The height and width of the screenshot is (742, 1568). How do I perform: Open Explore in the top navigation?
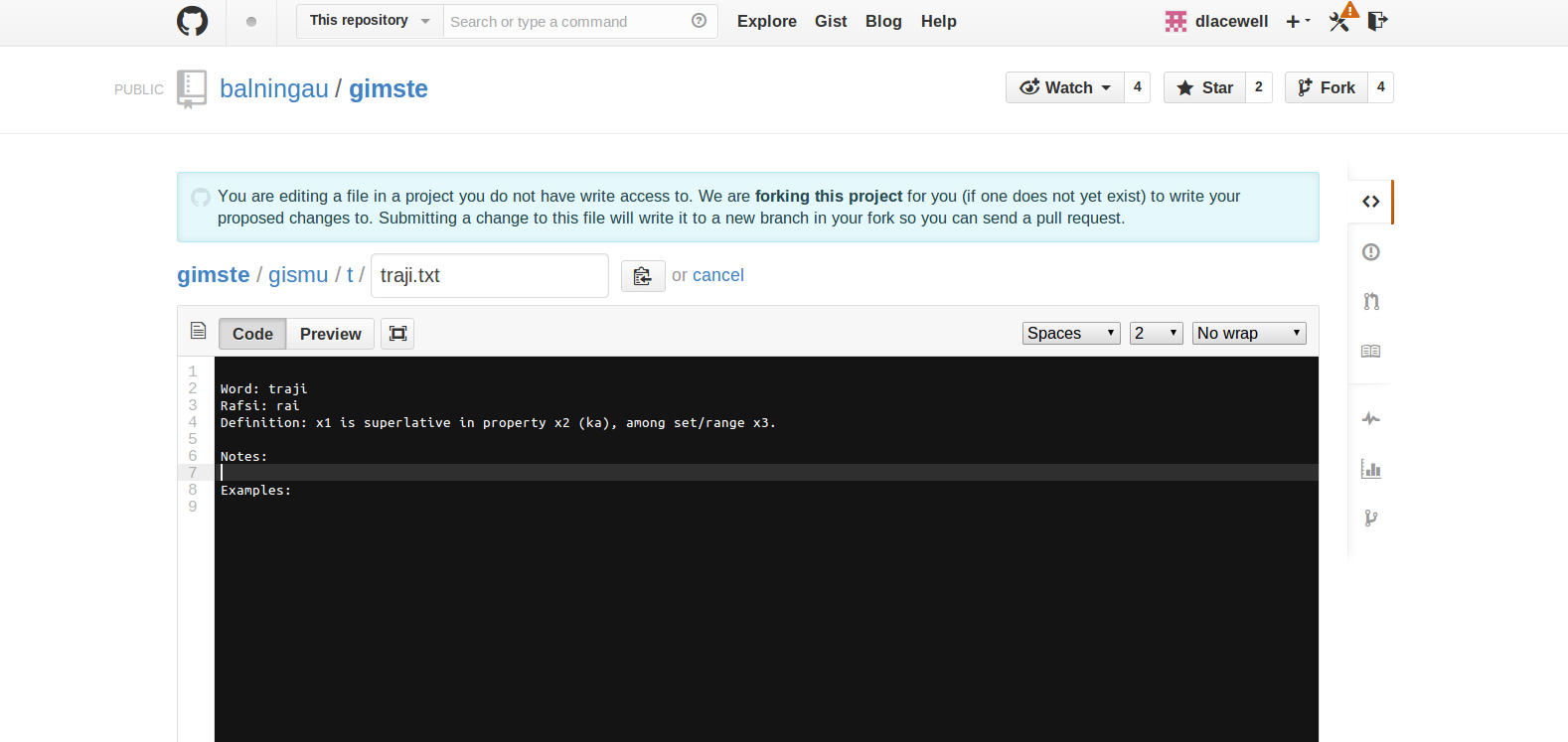tap(767, 21)
